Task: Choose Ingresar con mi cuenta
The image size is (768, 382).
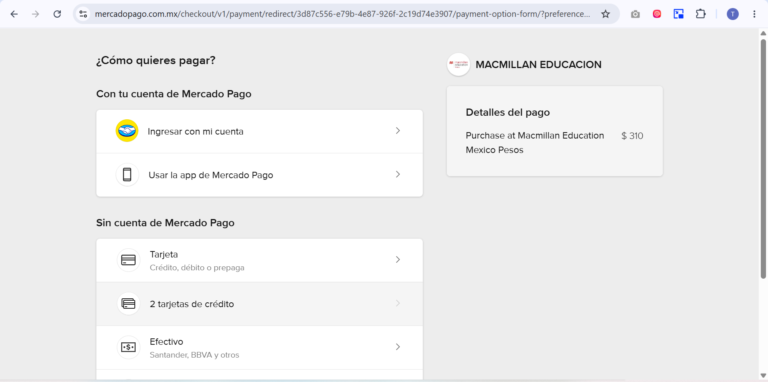Action: [260, 131]
